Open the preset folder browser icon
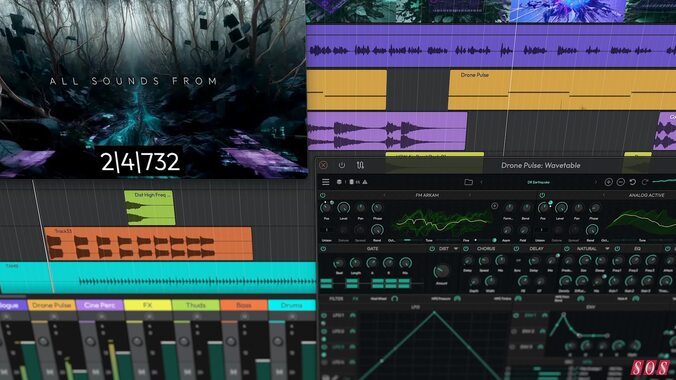 click(x=469, y=182)
